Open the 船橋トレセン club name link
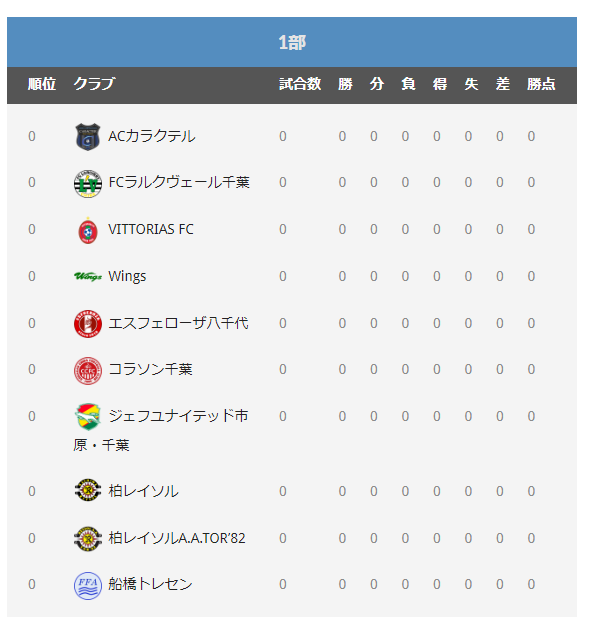 pos(150,584)
